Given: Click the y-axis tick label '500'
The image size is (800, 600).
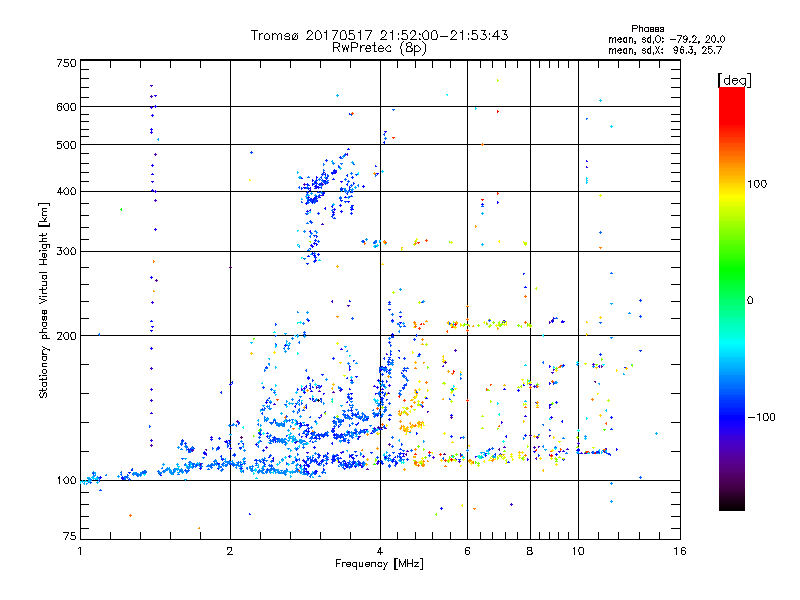Looking at the screenshot, I should [x=66, y=145].
